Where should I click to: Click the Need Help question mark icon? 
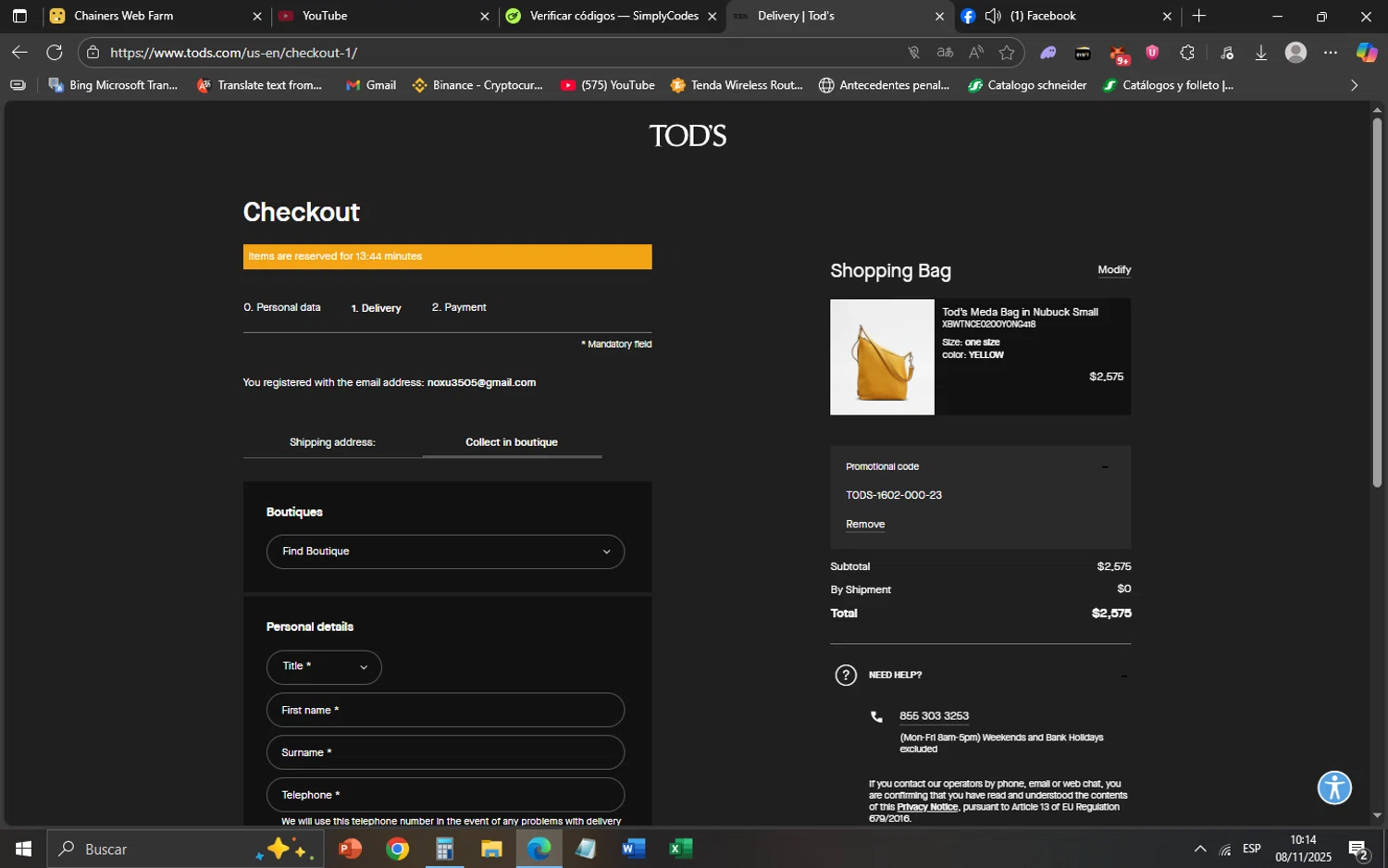click(x=846, y=675)
